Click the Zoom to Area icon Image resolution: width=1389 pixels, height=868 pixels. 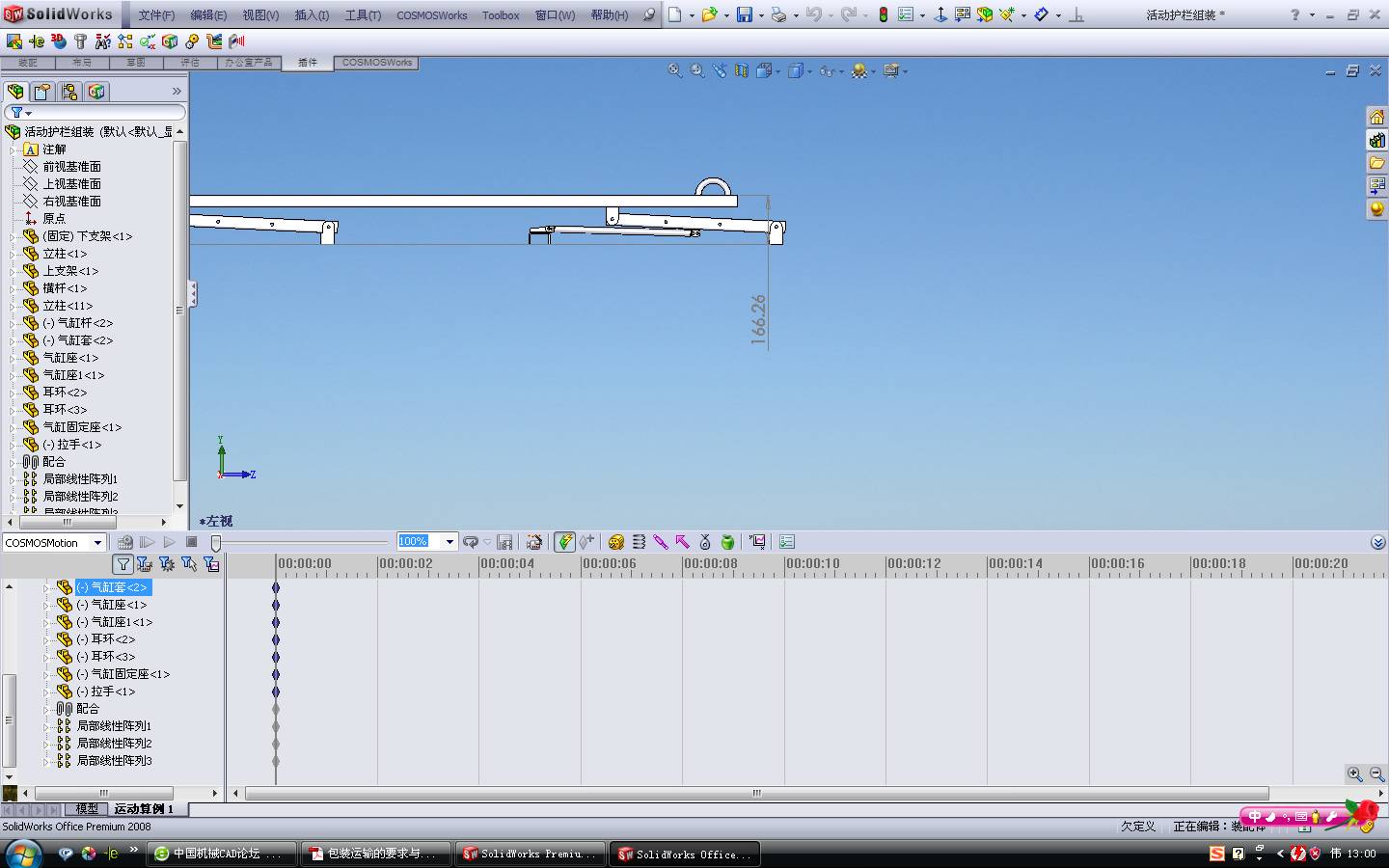point(697,70)
